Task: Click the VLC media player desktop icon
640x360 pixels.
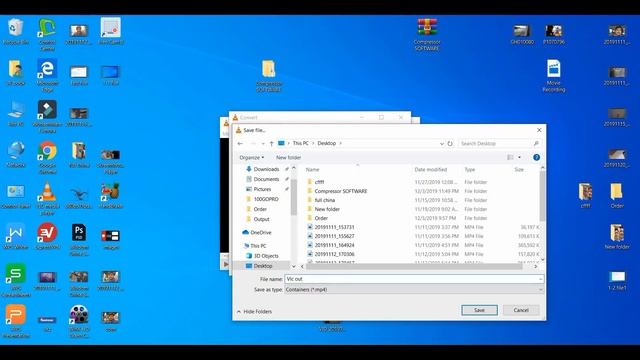Action: pyautogui.click(x=47, y=198)
